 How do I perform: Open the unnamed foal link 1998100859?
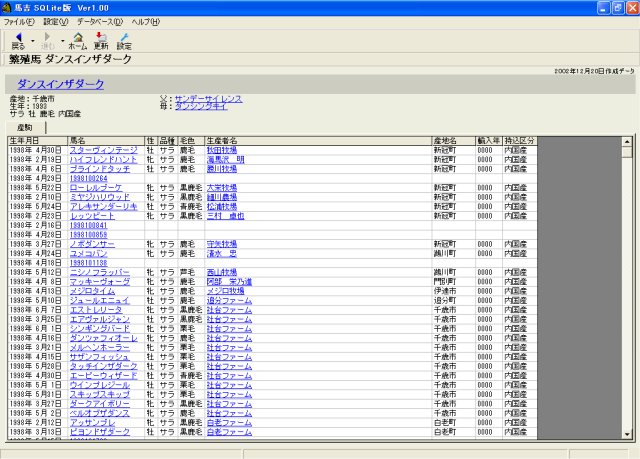pos(89,235)
